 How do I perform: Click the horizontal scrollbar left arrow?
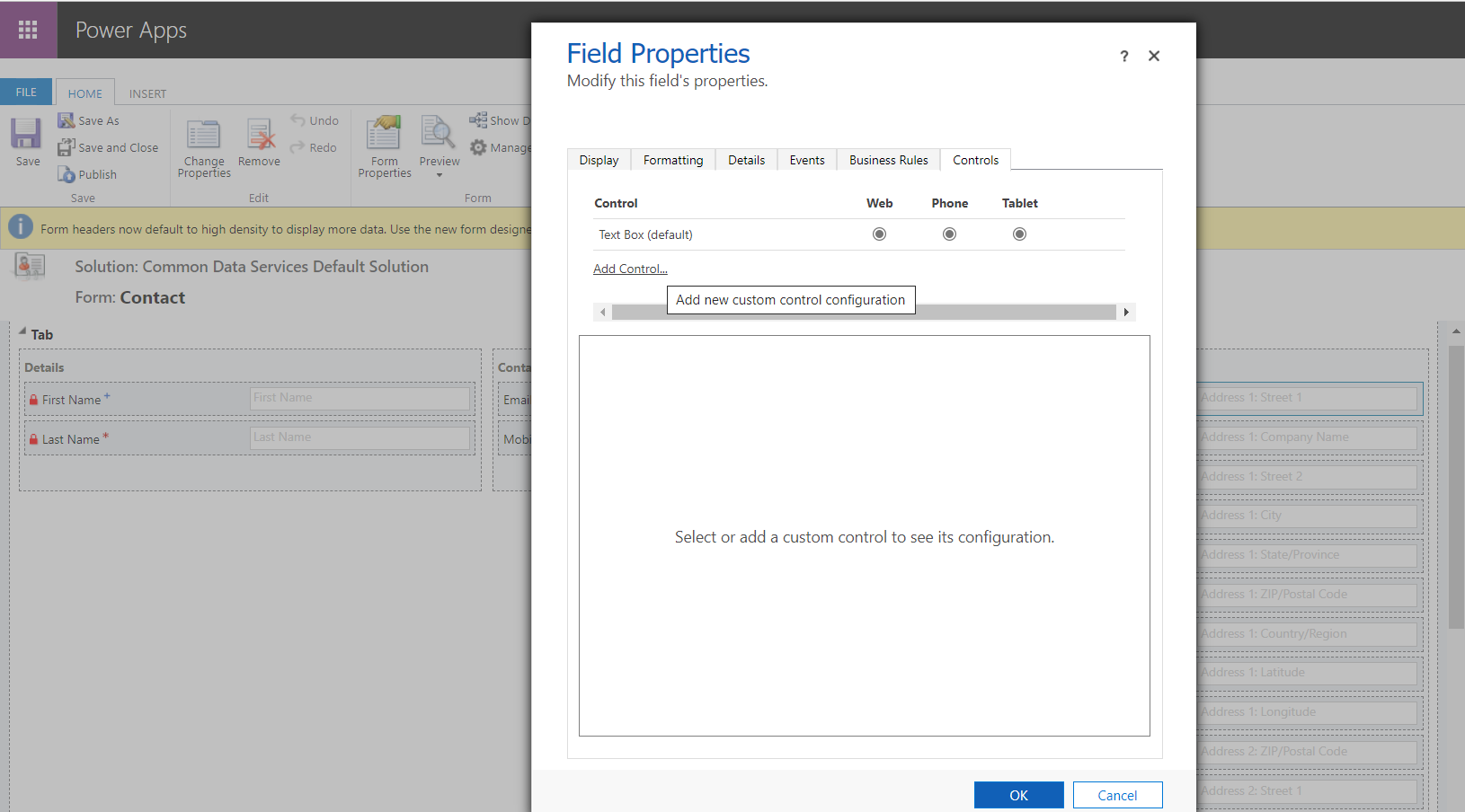pyautogui.click(x=602, y=312)
